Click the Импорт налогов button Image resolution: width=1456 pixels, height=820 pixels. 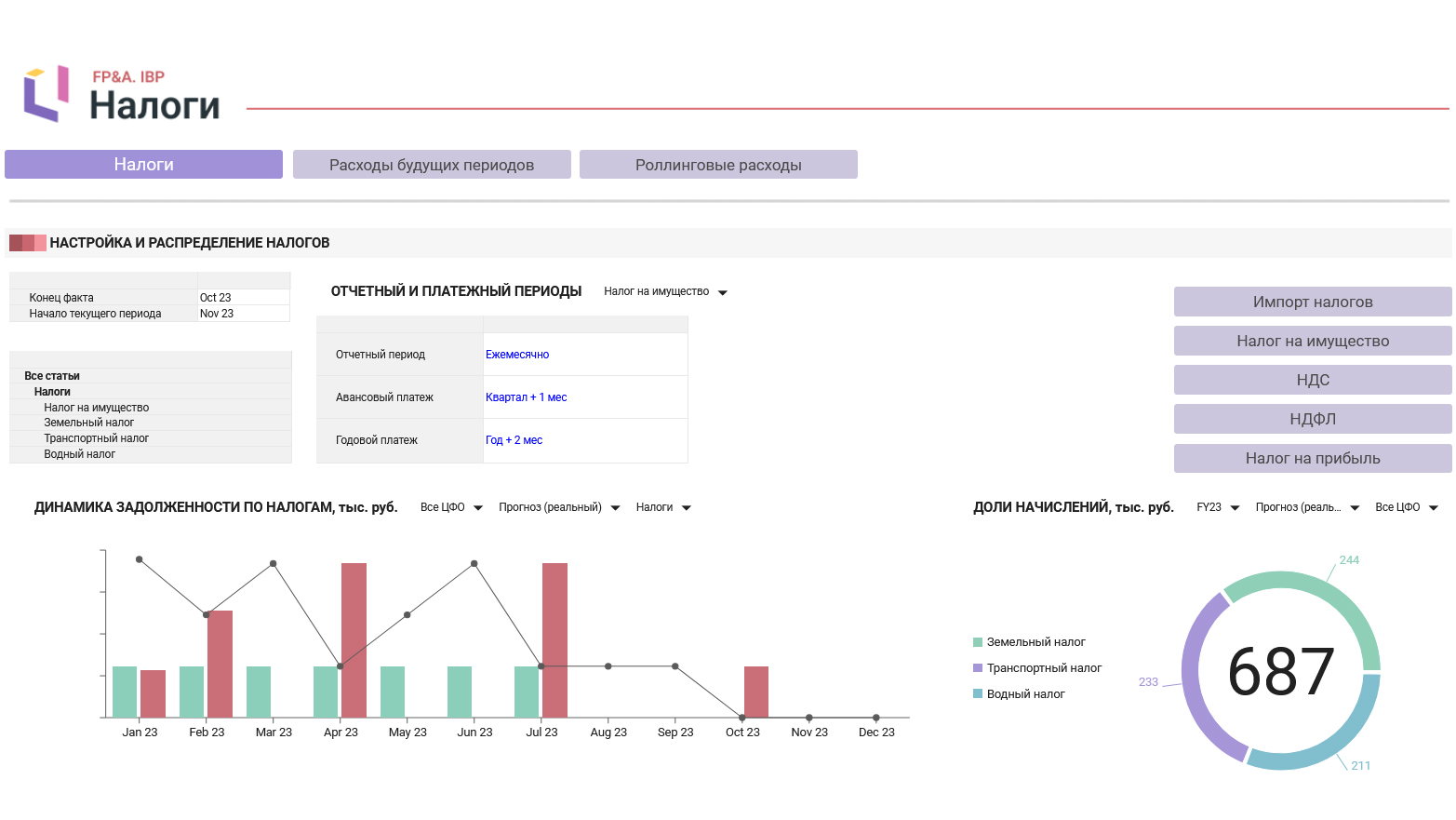pos(1313,302)
